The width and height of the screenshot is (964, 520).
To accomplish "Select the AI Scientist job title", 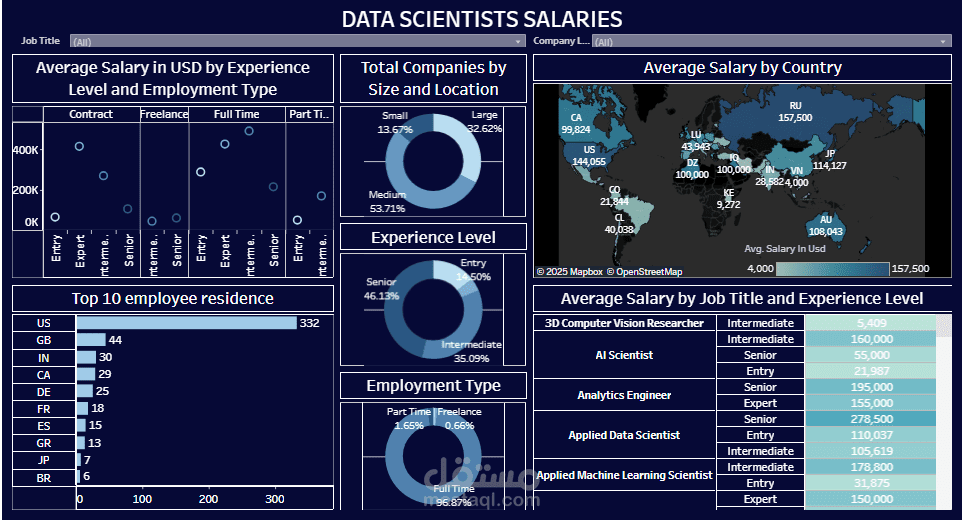I will click(x=624, y=355).
